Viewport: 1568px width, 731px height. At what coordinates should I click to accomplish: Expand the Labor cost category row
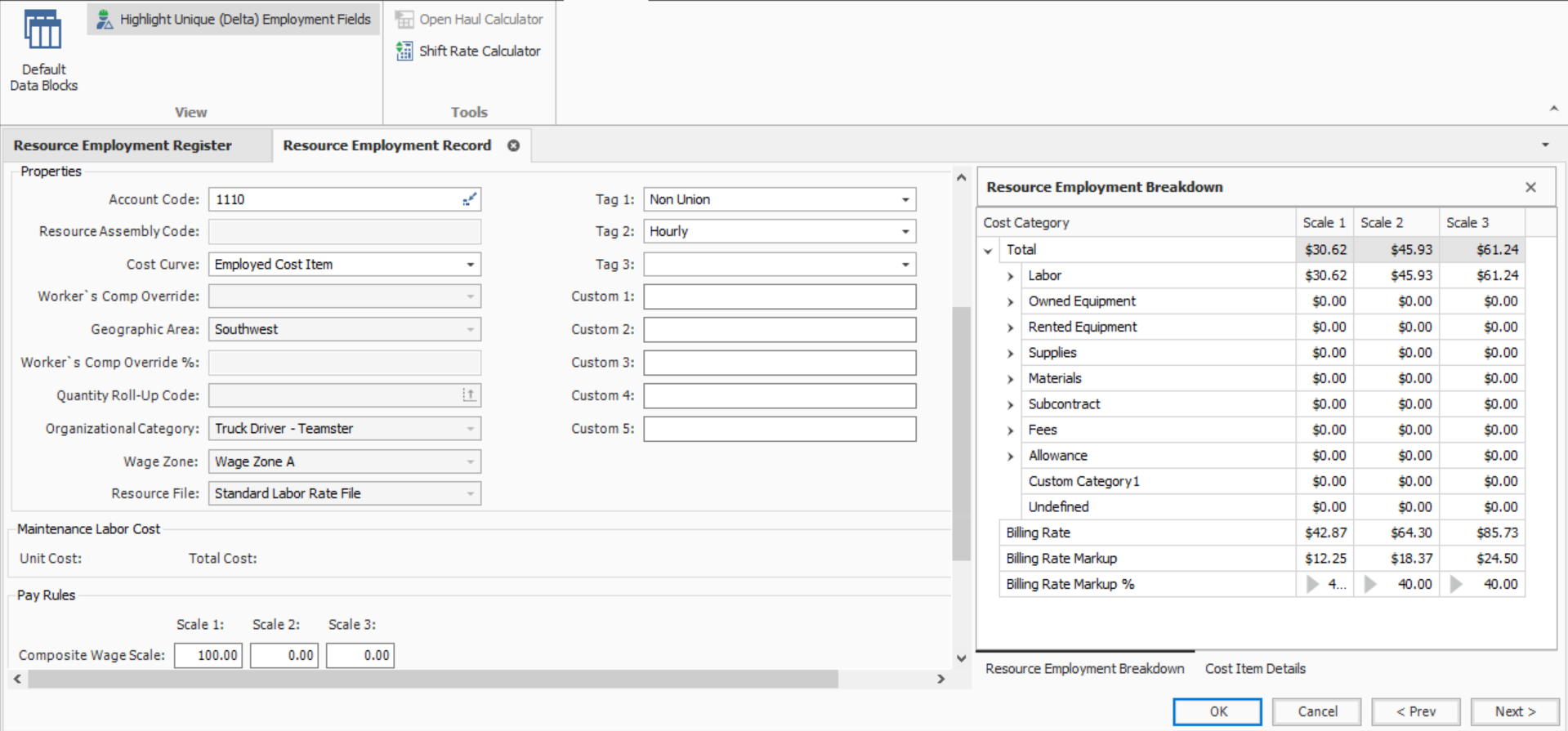point(1011,276)
